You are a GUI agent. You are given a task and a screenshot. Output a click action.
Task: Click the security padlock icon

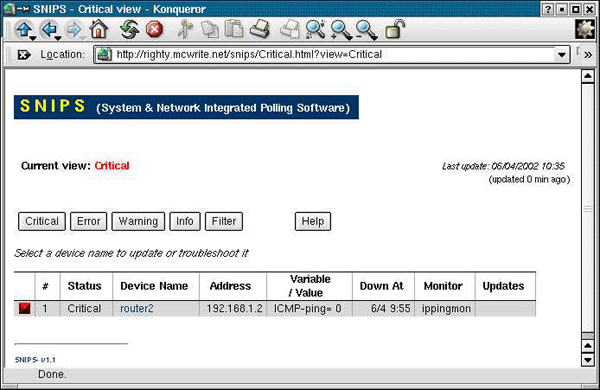(x=395, y=29)
